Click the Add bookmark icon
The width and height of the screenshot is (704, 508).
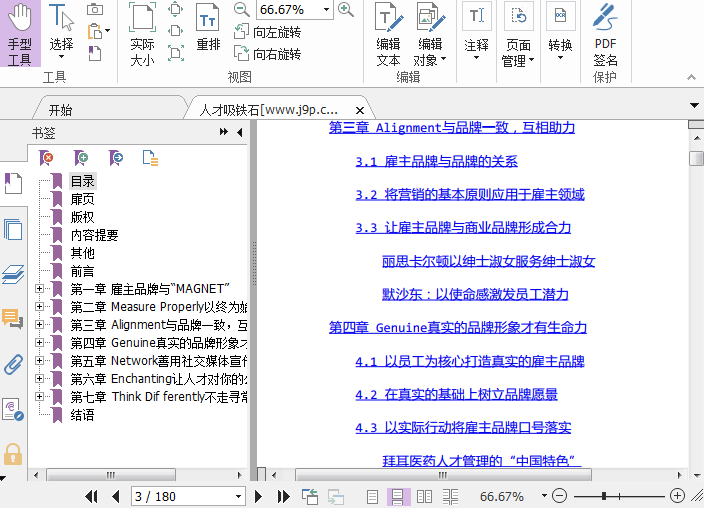click(81, 158)
